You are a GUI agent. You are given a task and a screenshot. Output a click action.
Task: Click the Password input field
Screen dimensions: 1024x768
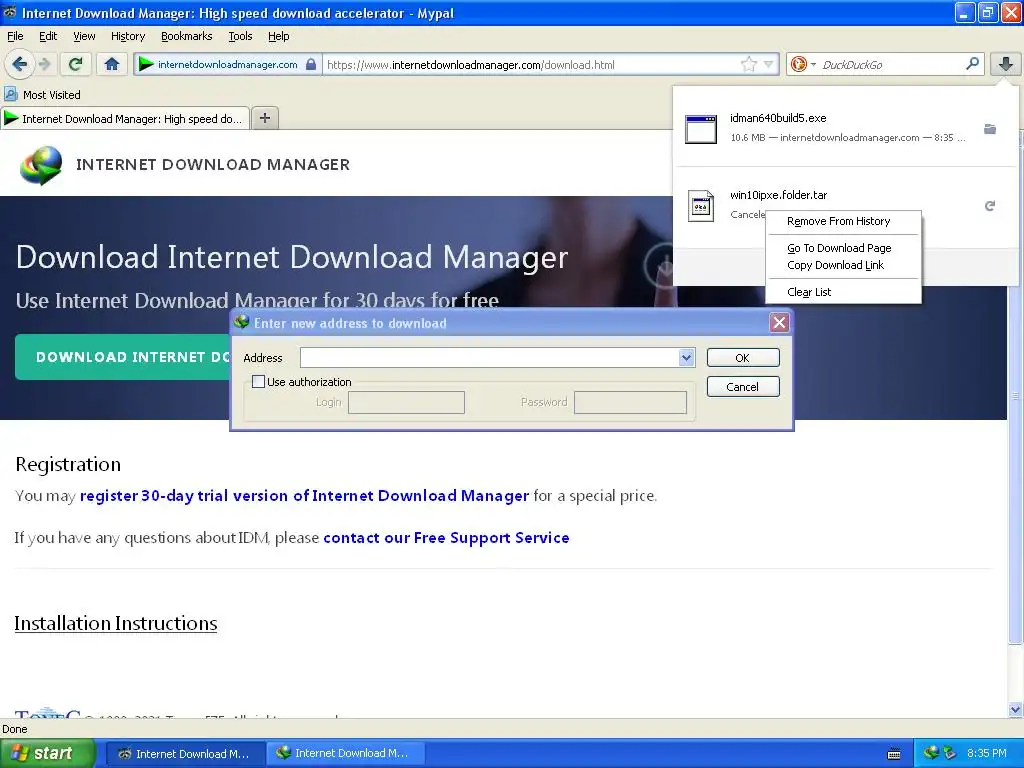point(630,402)
